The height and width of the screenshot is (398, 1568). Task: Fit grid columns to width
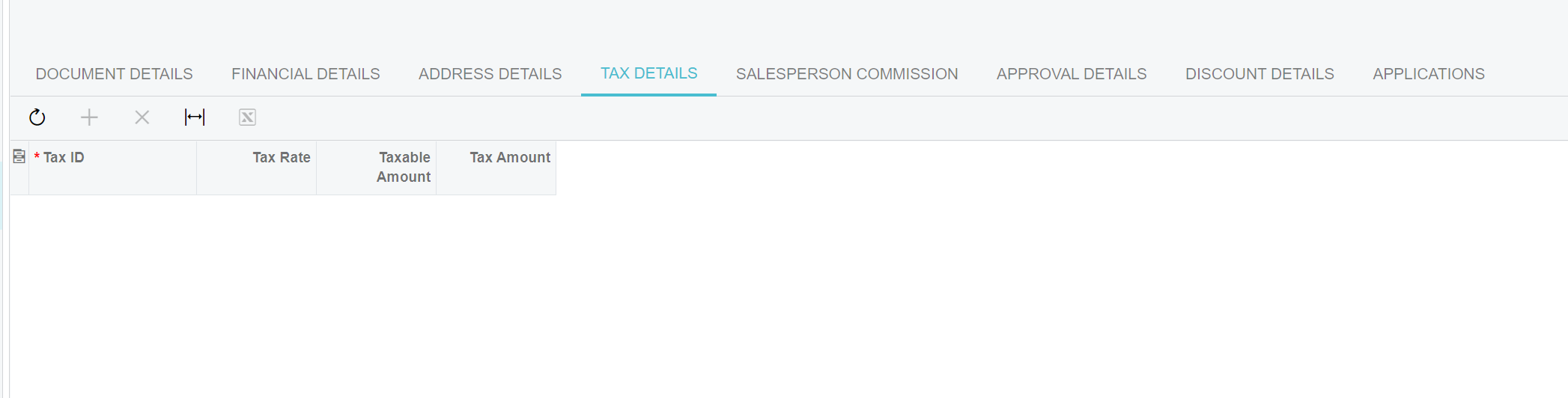[x=195, y=117]
